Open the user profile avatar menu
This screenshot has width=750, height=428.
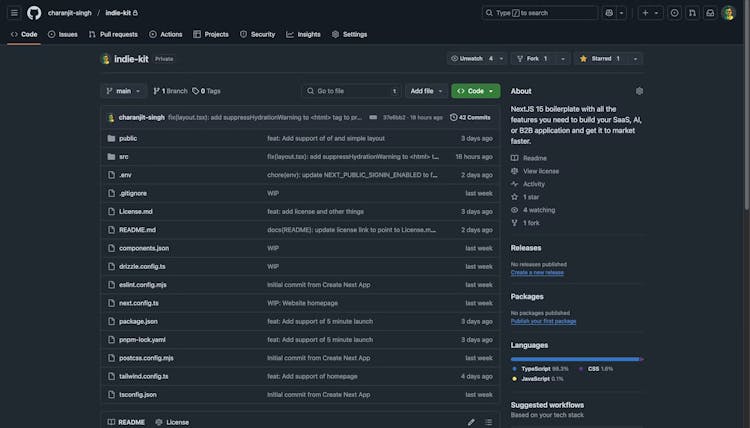(x=728, y=13)
